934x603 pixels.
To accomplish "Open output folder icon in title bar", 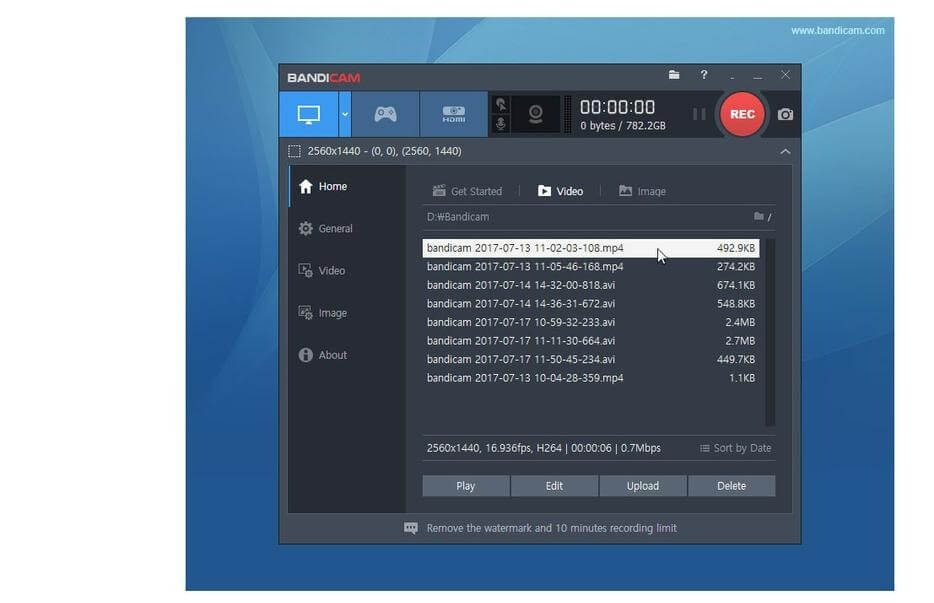I will [674, 74].
